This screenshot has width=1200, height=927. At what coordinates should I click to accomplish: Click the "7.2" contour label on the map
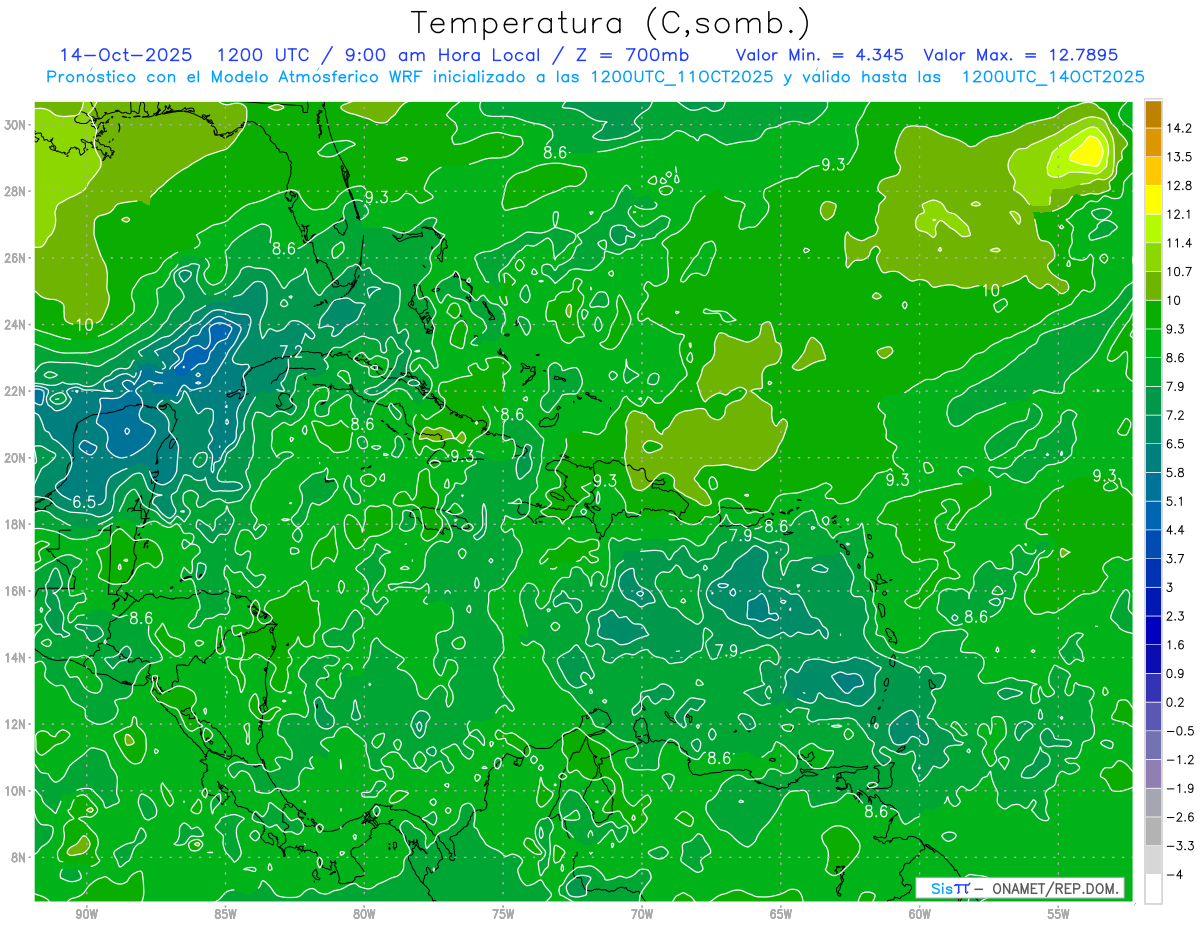(x=291, y=351)
